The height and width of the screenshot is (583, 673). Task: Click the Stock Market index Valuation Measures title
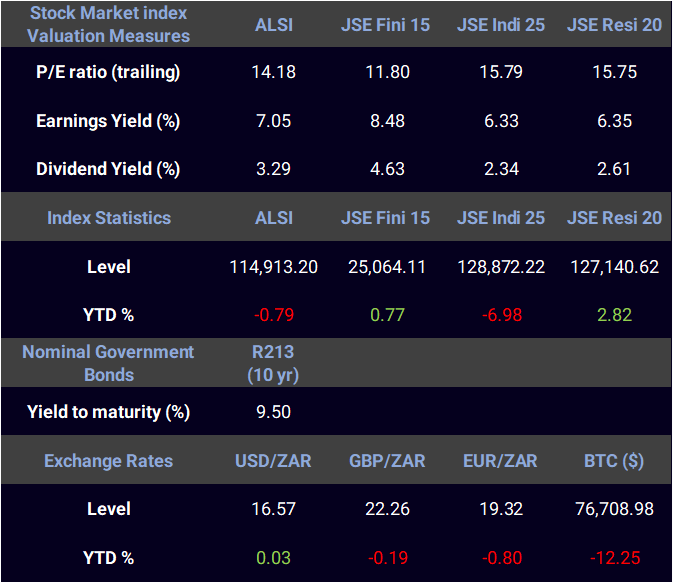[108, 24]
